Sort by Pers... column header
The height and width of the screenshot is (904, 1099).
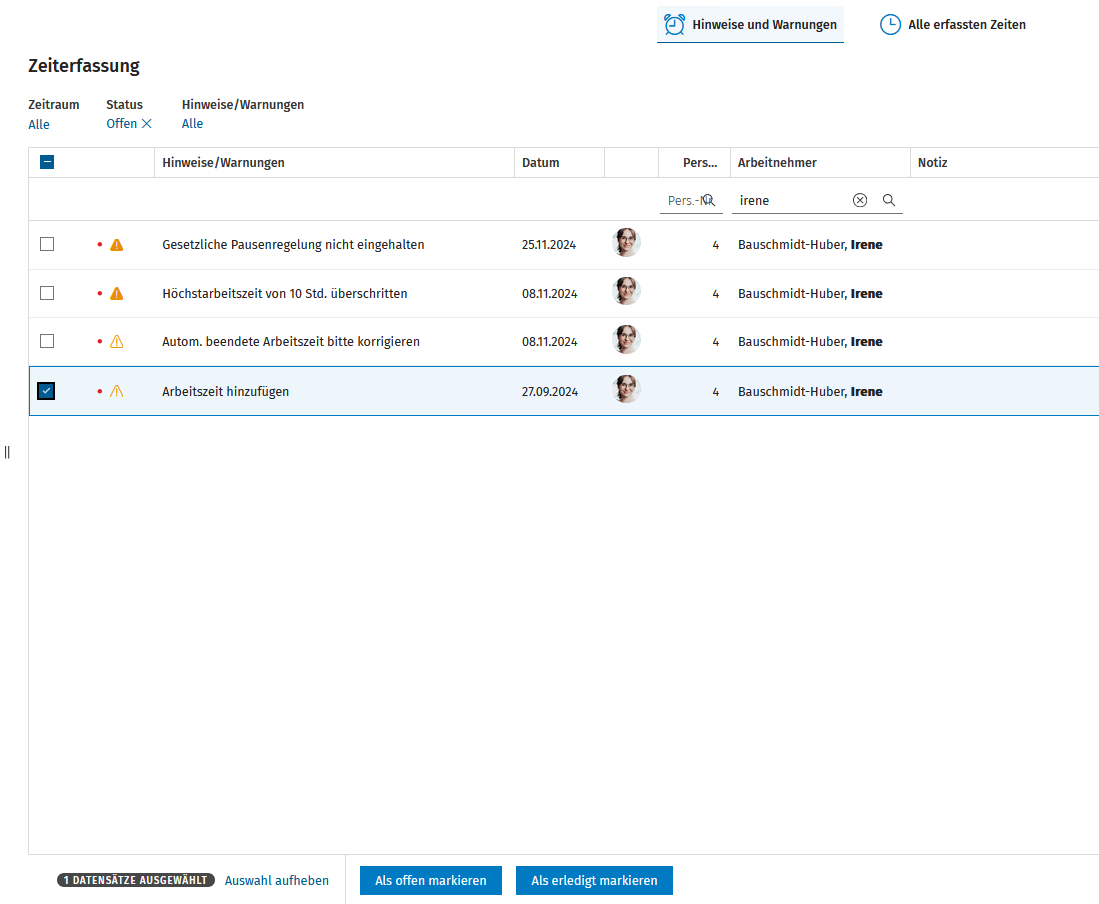pyautogui.click(x=699, y=163)
